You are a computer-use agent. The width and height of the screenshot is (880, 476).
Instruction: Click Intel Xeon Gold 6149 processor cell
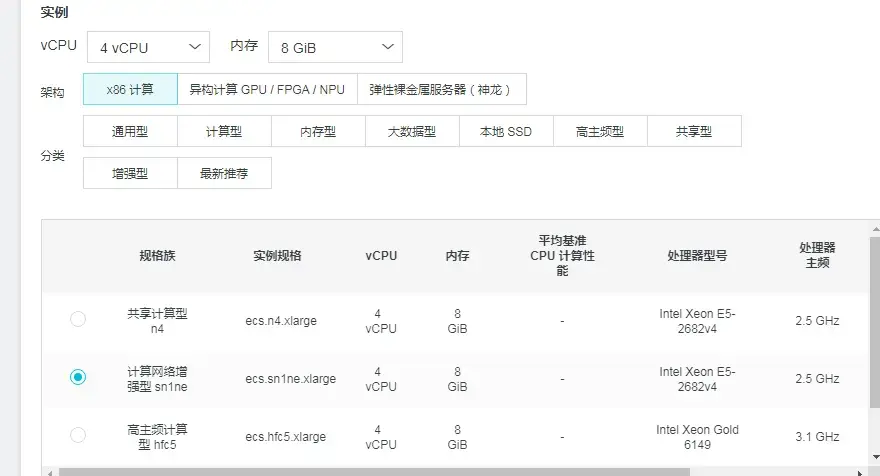(697, 437)
